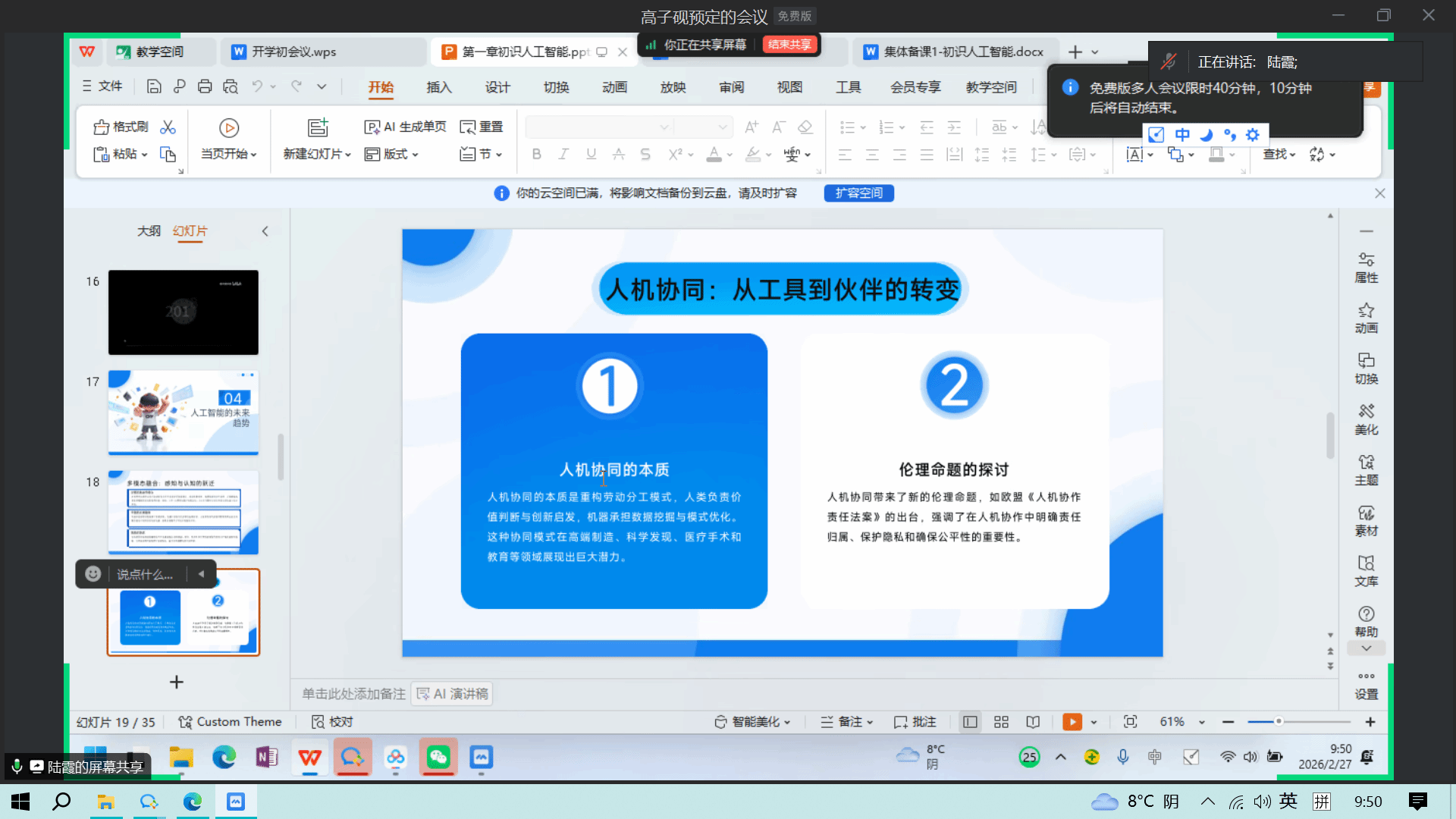
Task: Adjust the zoom slider in status bar
Action: [x=1279, y=722]
